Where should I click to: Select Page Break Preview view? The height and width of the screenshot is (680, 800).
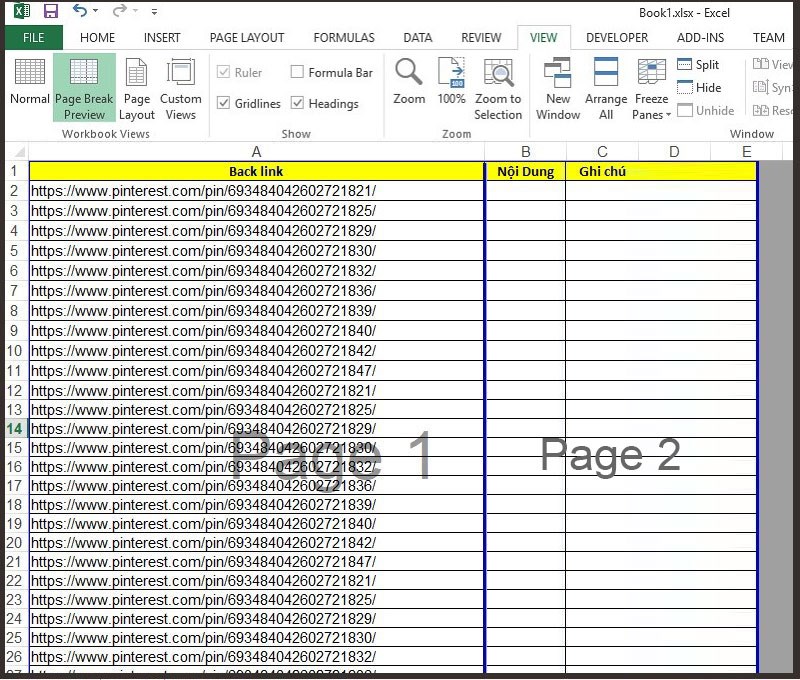click(84, 87)
